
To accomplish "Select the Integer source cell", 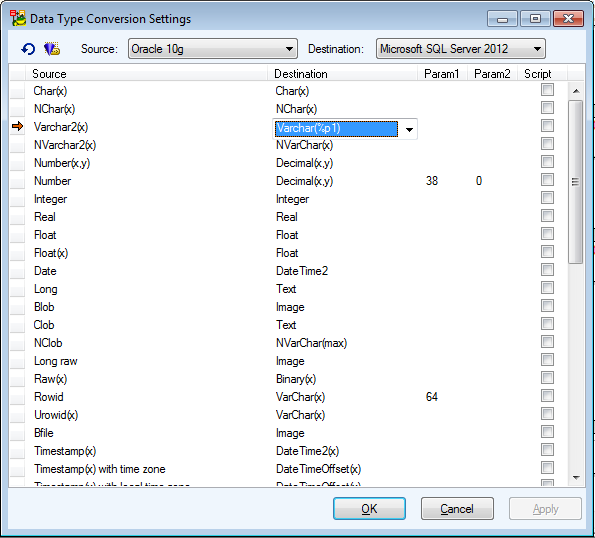I will pyautogui.click(x=50, y=199).
